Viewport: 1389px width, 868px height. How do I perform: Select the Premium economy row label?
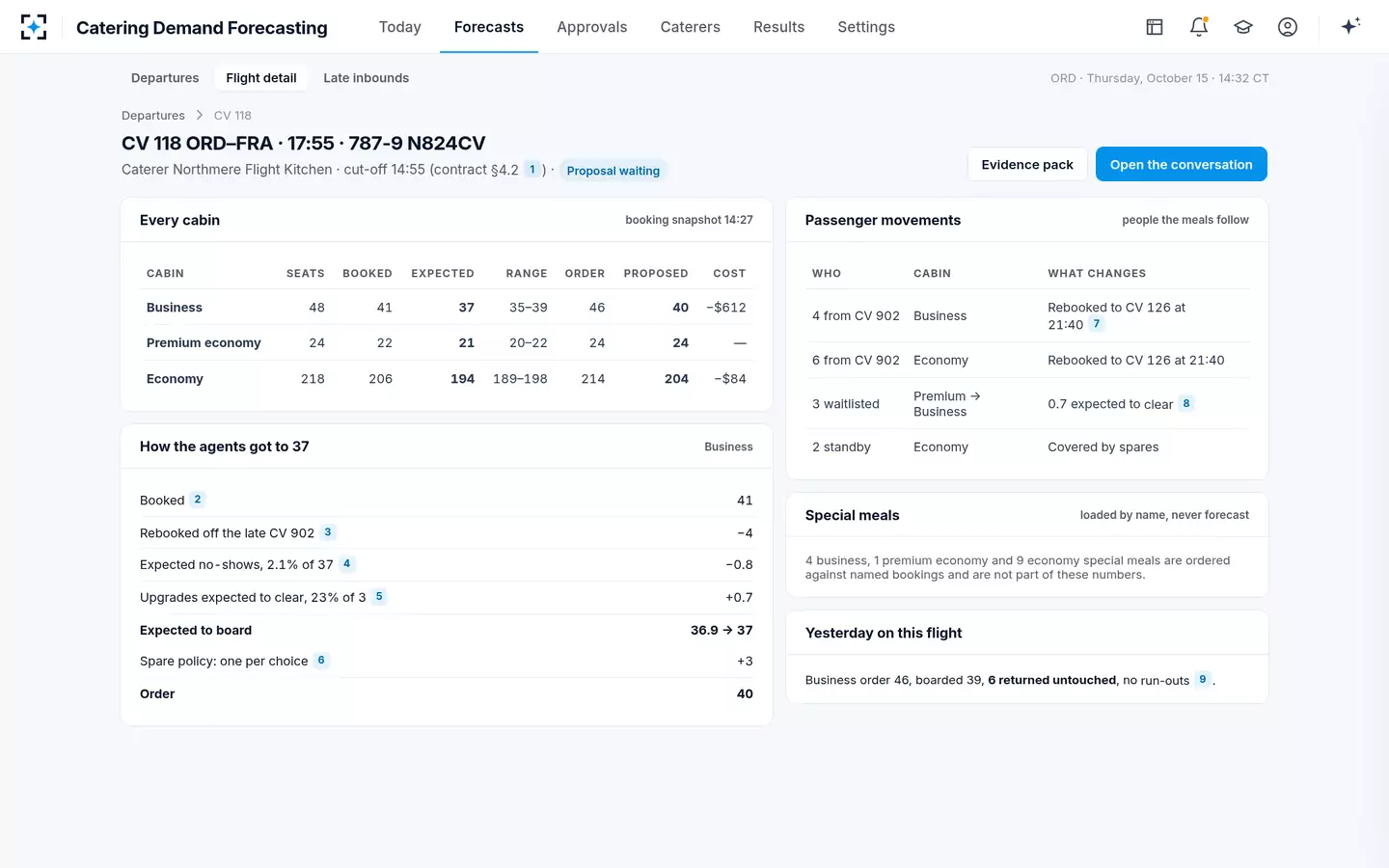(204, 343)
